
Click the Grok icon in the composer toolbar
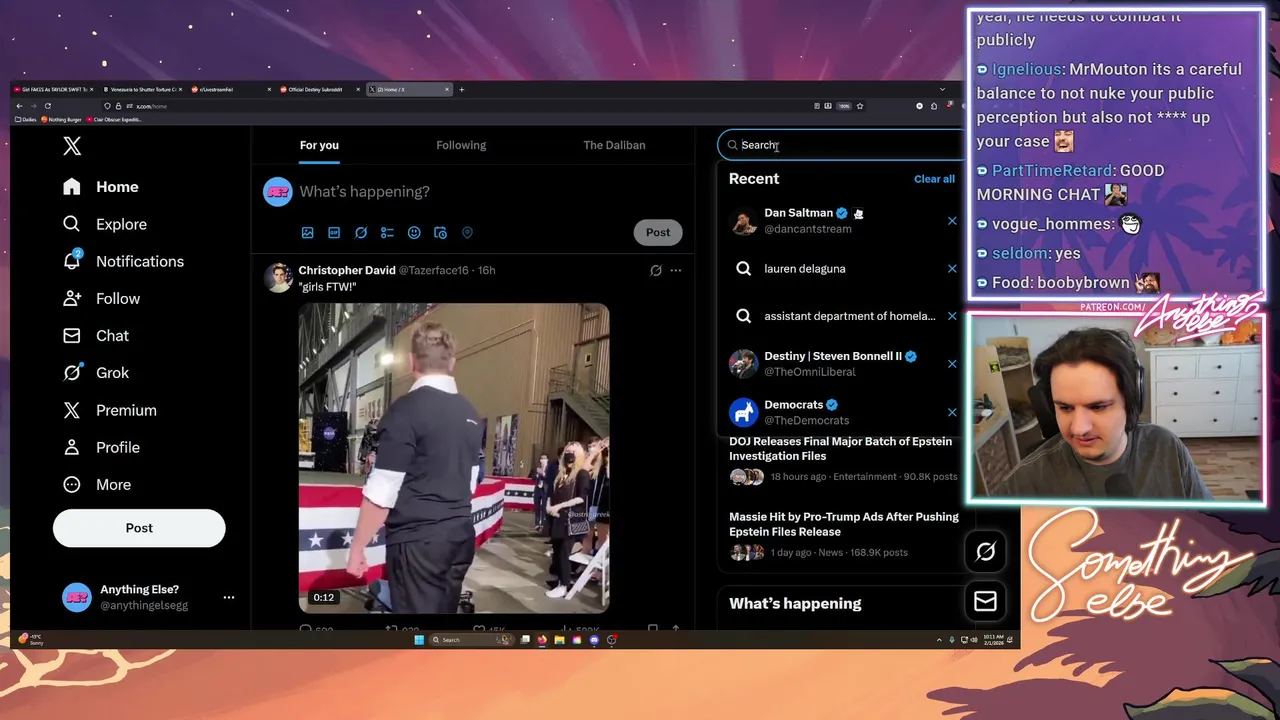[361, 232]
